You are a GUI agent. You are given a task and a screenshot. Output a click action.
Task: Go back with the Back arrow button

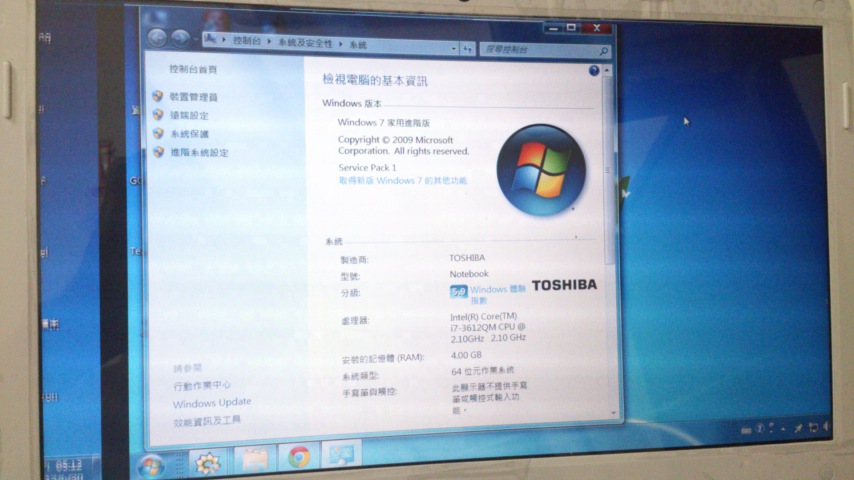point(157,38)
